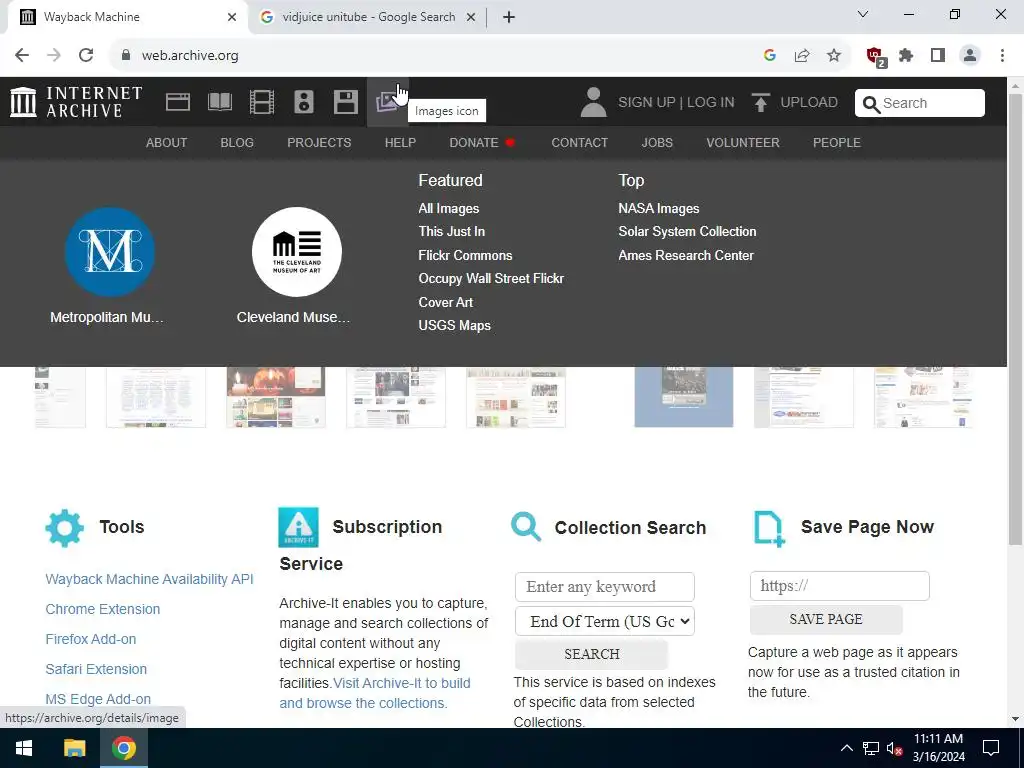The width and height of the screenshot is (1024, 768).
Task: Open the Audio speaker icon
Action: tap(304, 103)
